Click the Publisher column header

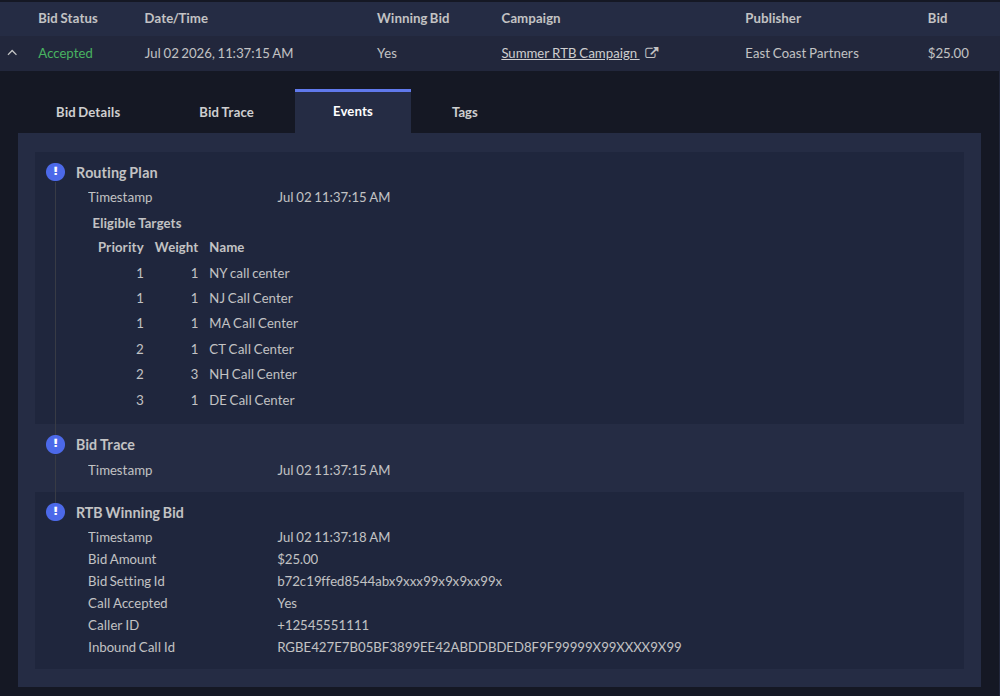(773, 19)
